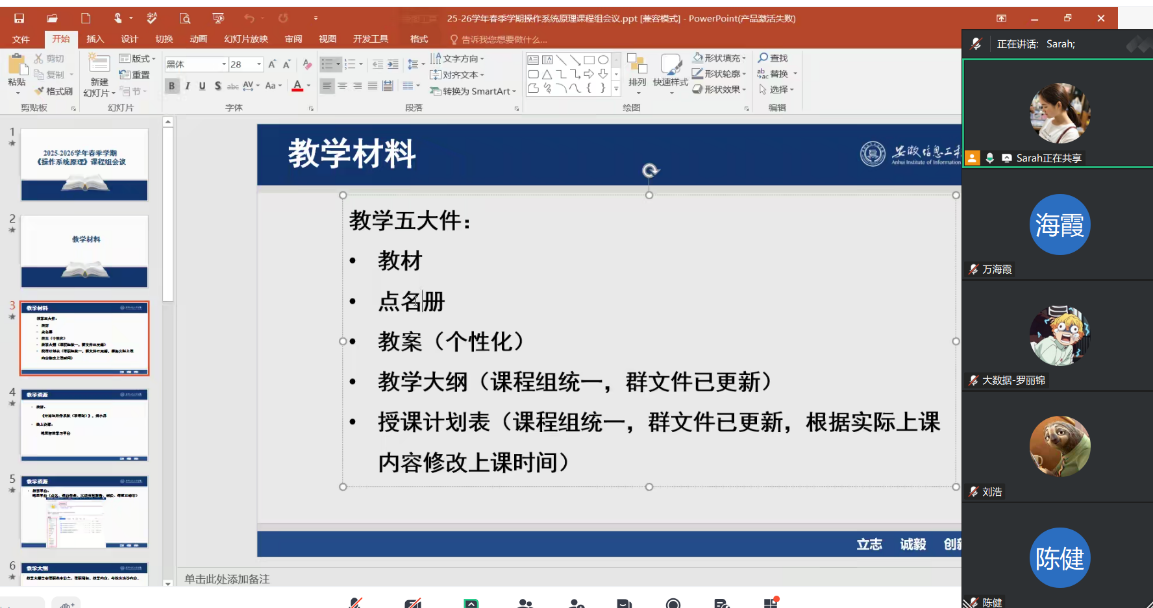The width and height of the screenshot is (1153, 608).
Task: Open the Slide Show (幻灯片放映) tab
Action: 245,39
